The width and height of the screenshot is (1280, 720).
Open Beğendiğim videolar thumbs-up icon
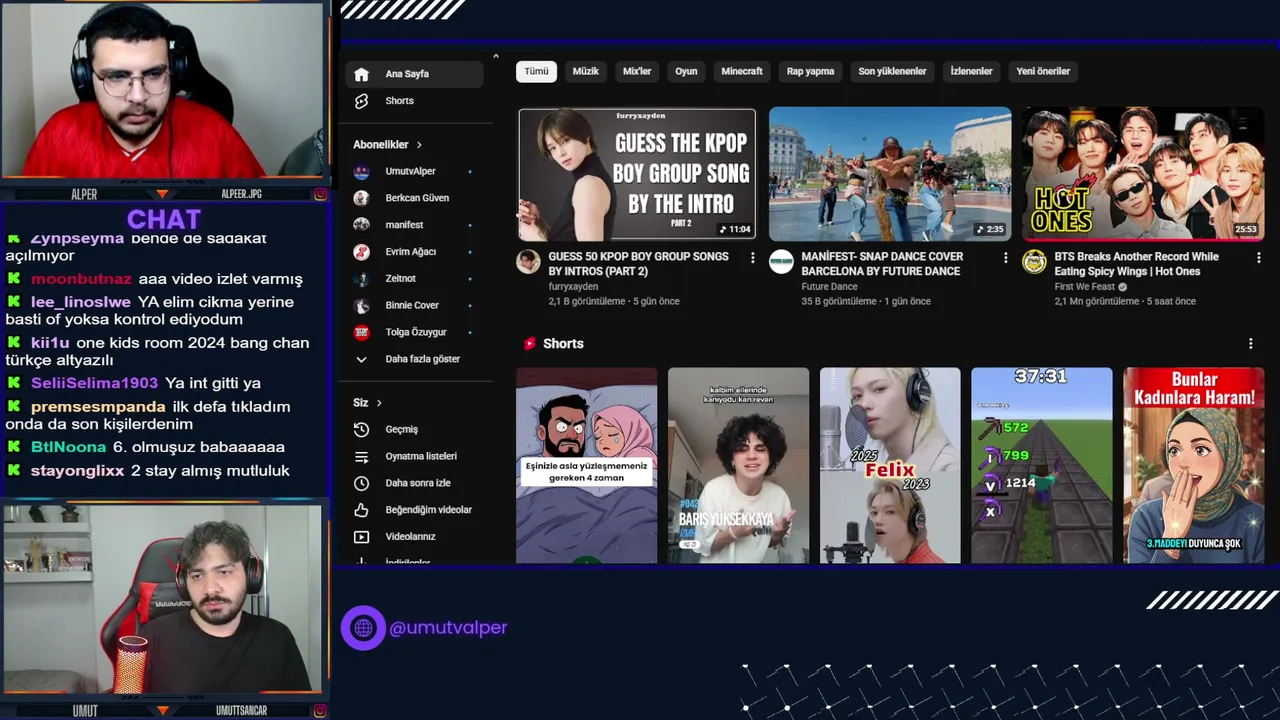[362, 510]
